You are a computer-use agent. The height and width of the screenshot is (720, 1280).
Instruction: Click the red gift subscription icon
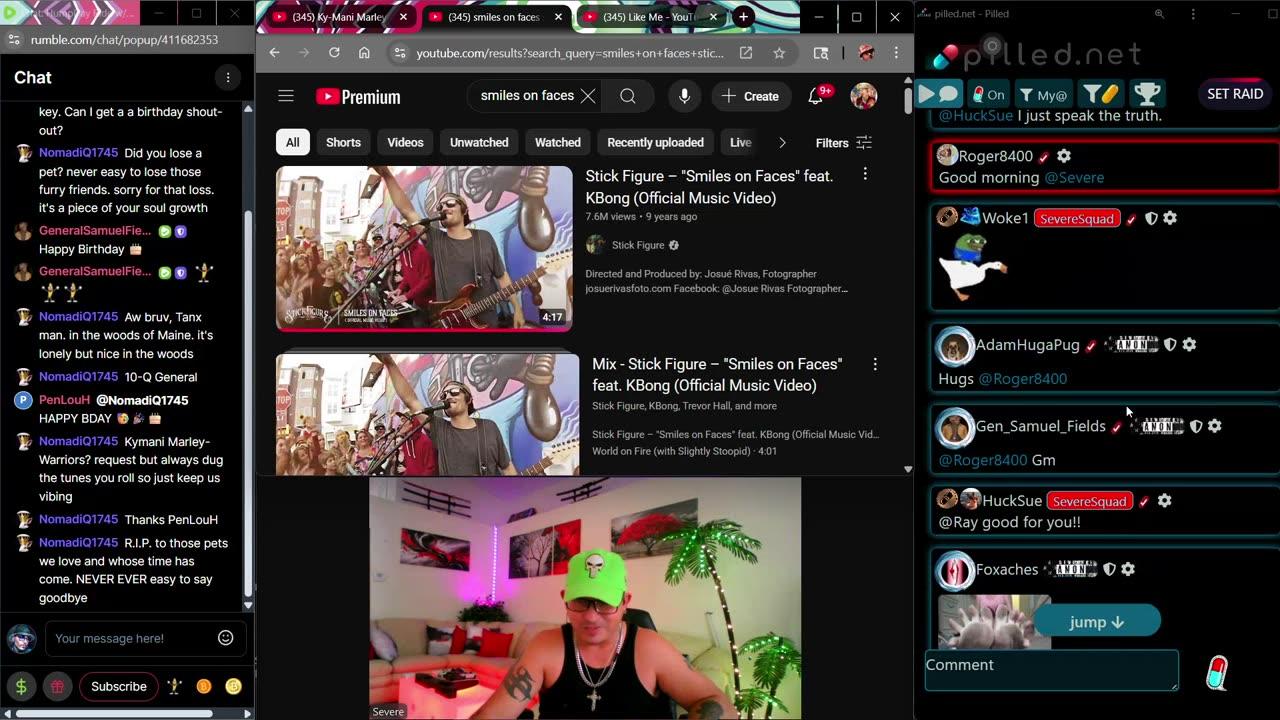(57, 686)
